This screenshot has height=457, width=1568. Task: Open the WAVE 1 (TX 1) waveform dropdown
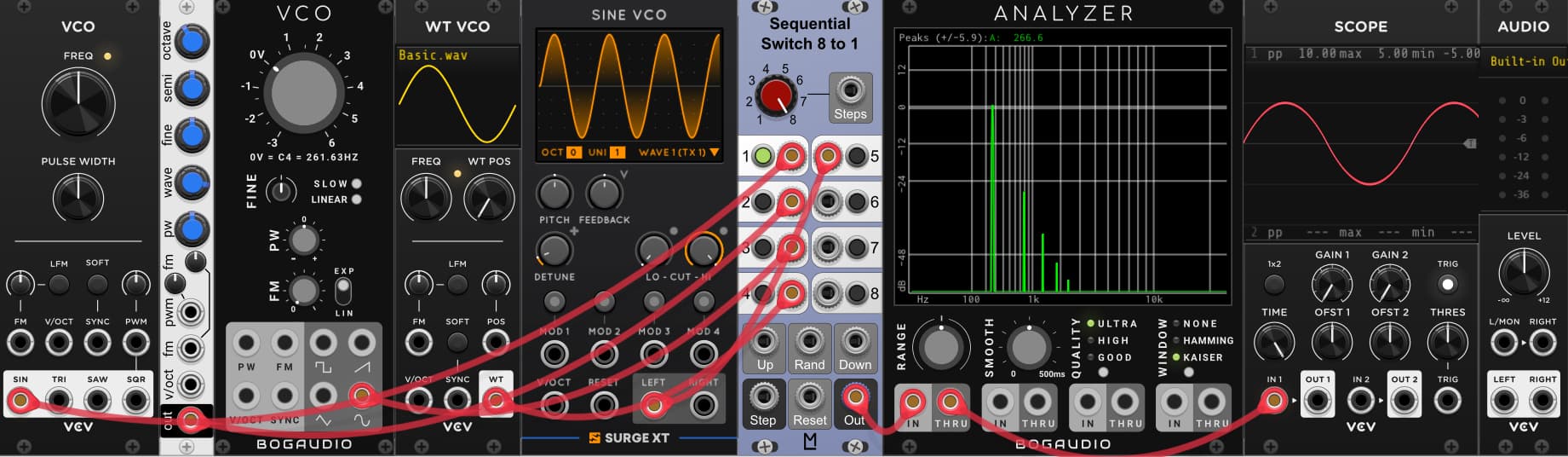pyautogui.click(x=678, y=153)
